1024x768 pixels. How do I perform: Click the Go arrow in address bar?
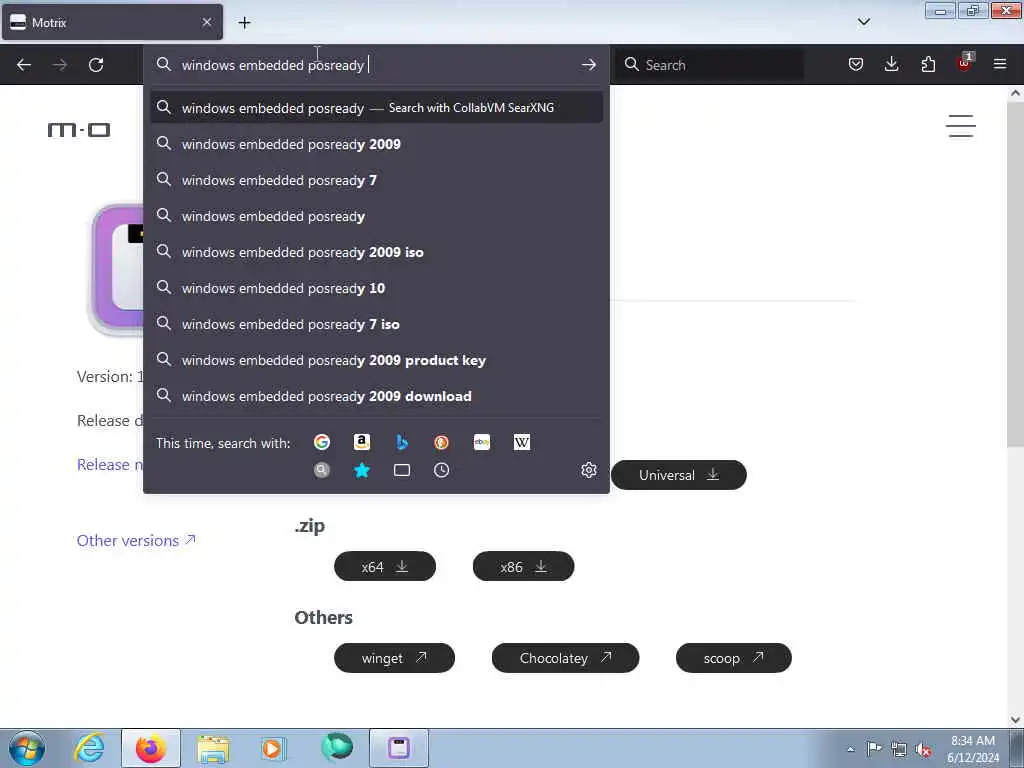click(x=588, y=65)
